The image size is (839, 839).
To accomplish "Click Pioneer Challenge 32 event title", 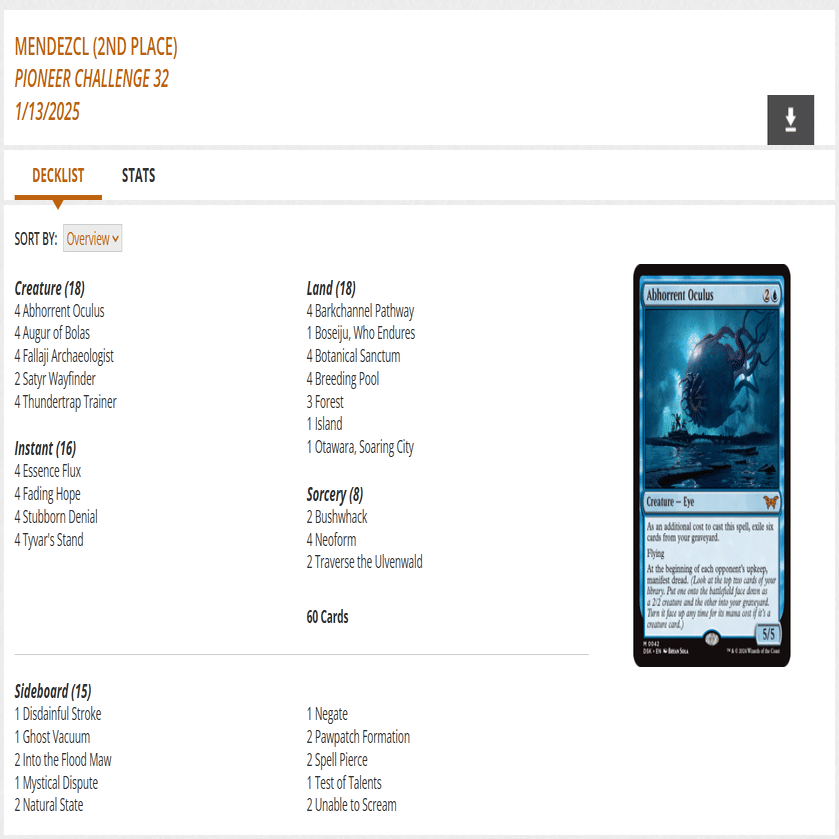I will point(91,79).
